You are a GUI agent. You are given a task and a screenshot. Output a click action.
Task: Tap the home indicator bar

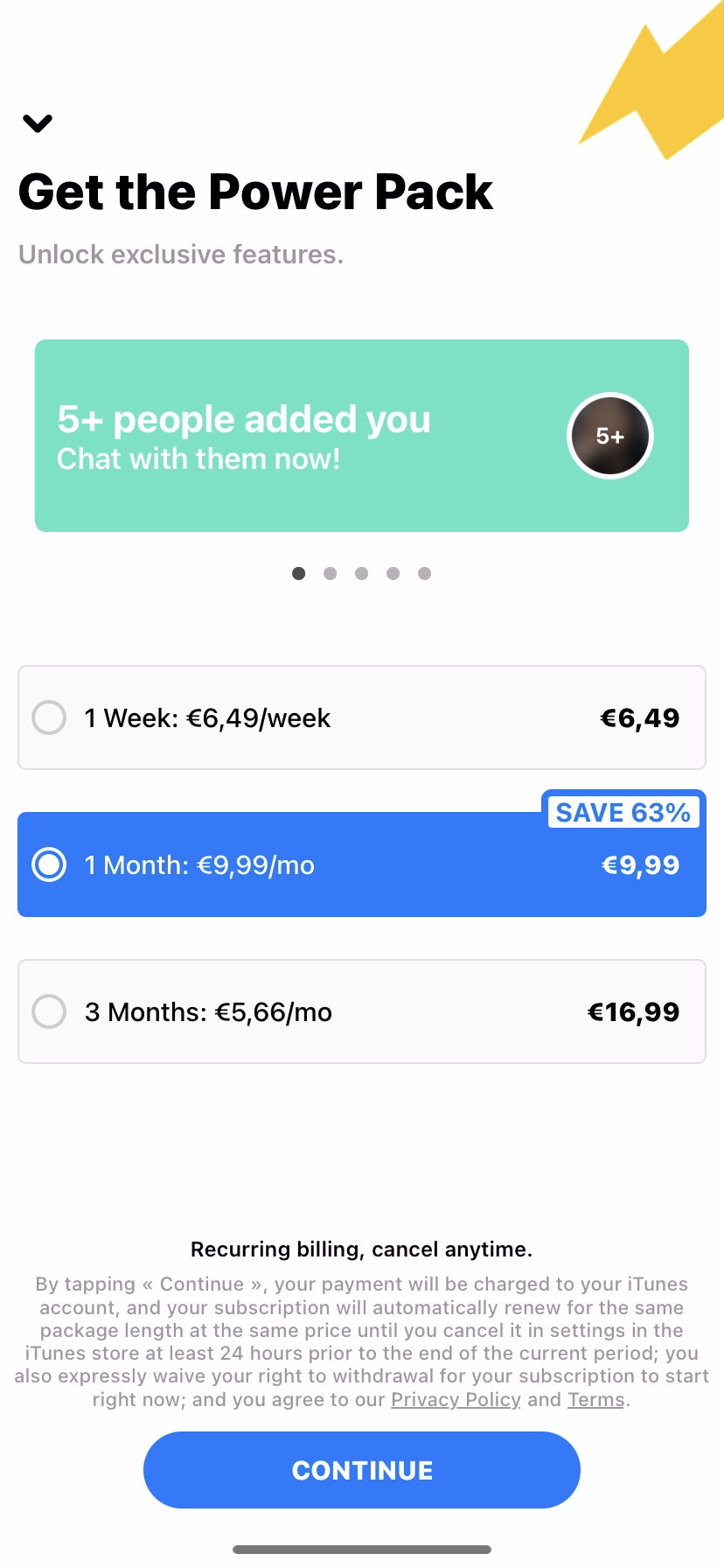[x=362, y=1550]
